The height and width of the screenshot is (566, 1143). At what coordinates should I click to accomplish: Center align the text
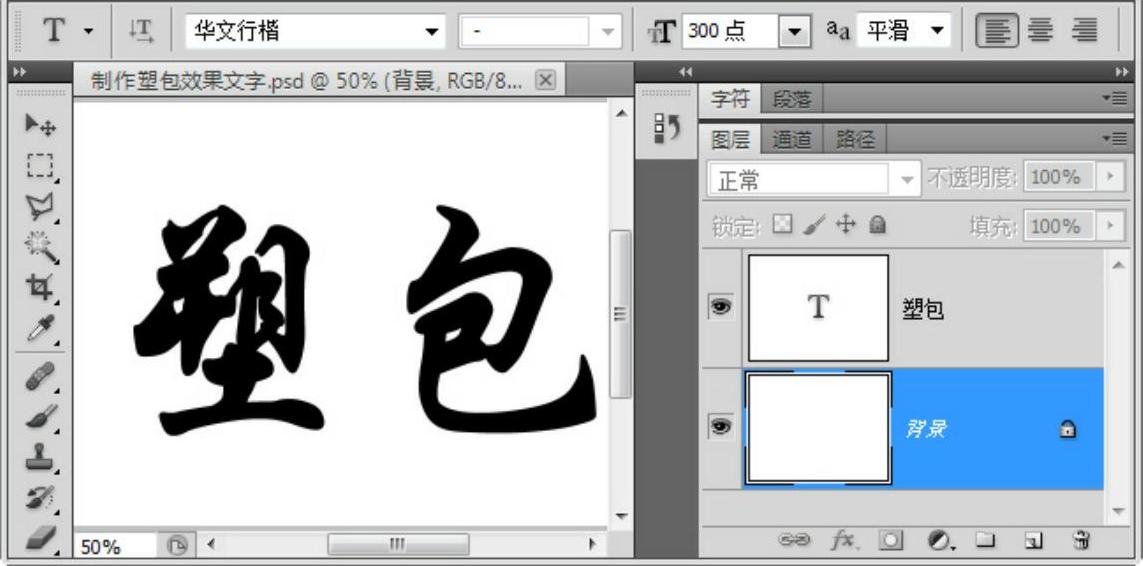[x=1040, y=32]
